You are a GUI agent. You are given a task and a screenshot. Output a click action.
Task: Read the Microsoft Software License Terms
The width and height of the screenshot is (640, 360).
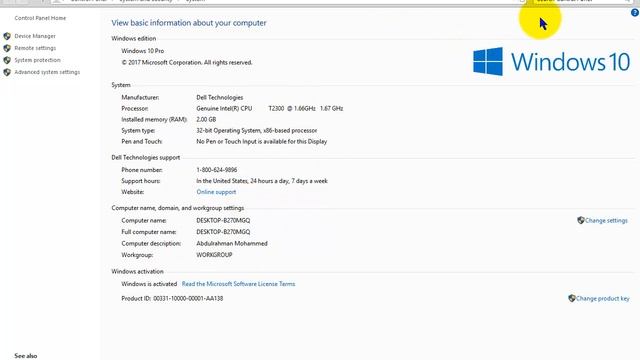[238, 284]
